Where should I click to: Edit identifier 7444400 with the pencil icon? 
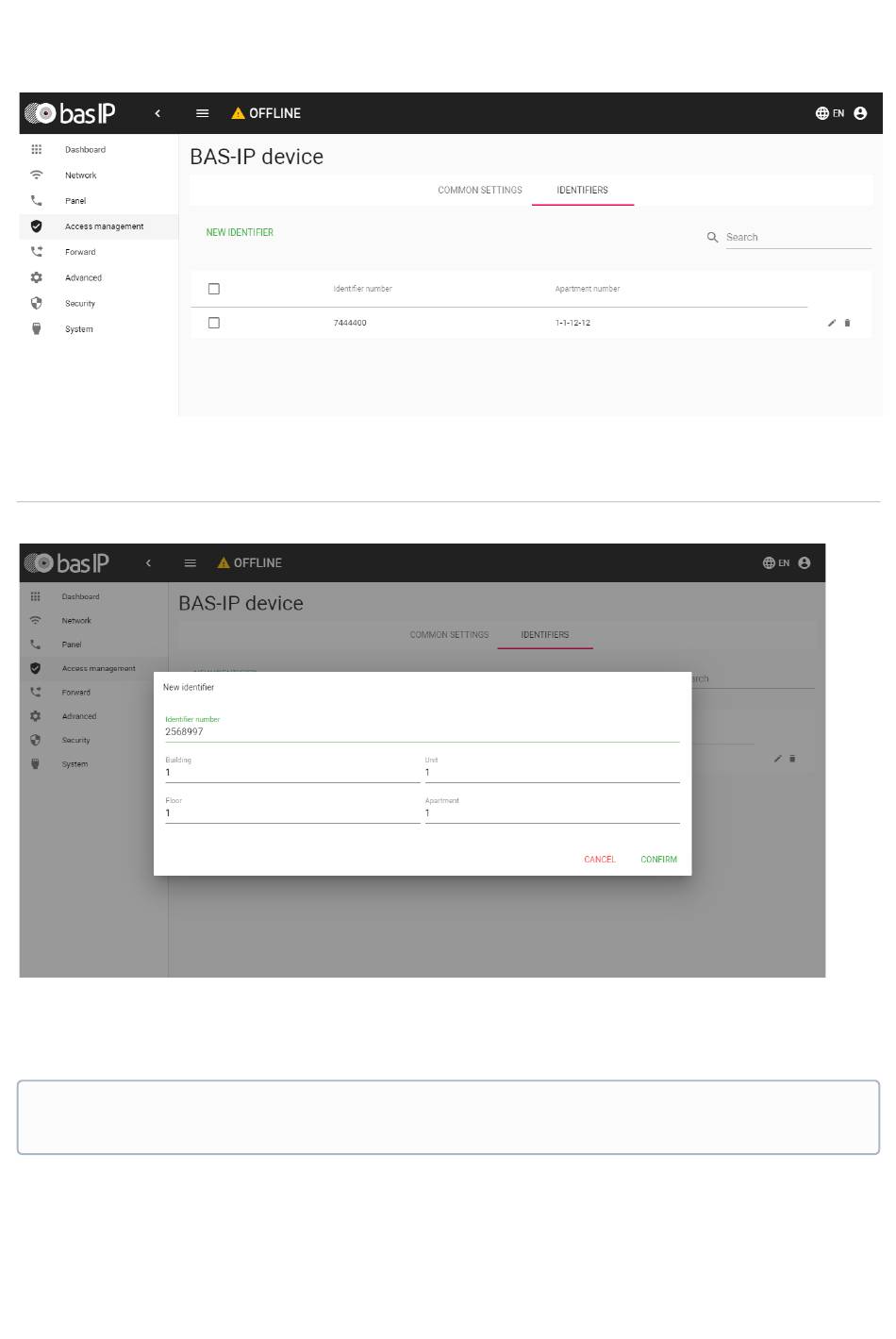pos(832,323)
